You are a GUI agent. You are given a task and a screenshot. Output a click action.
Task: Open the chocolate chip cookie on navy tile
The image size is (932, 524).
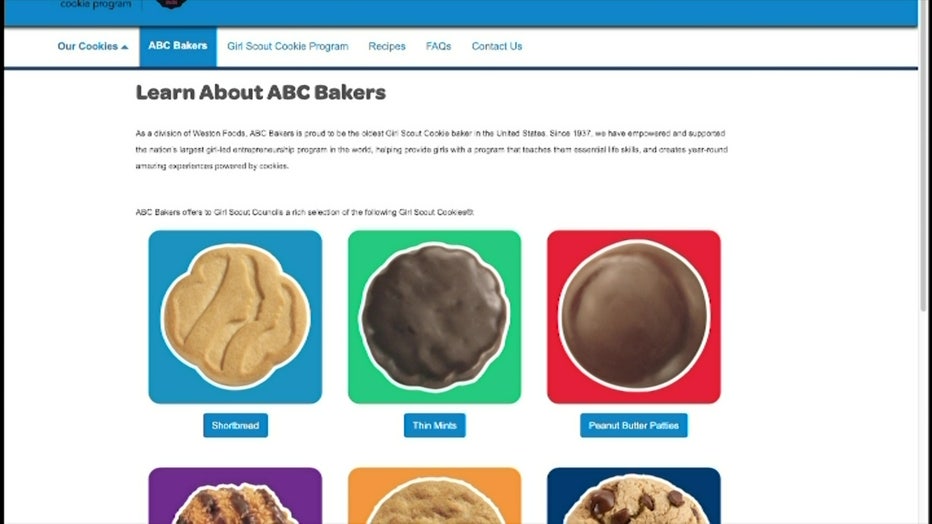(634, 495)
